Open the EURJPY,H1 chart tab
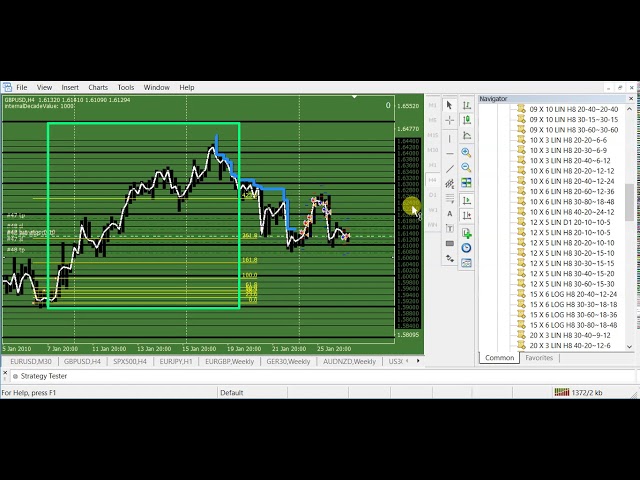The width and height of the screenshot is (640, 480). click(176, 361)
